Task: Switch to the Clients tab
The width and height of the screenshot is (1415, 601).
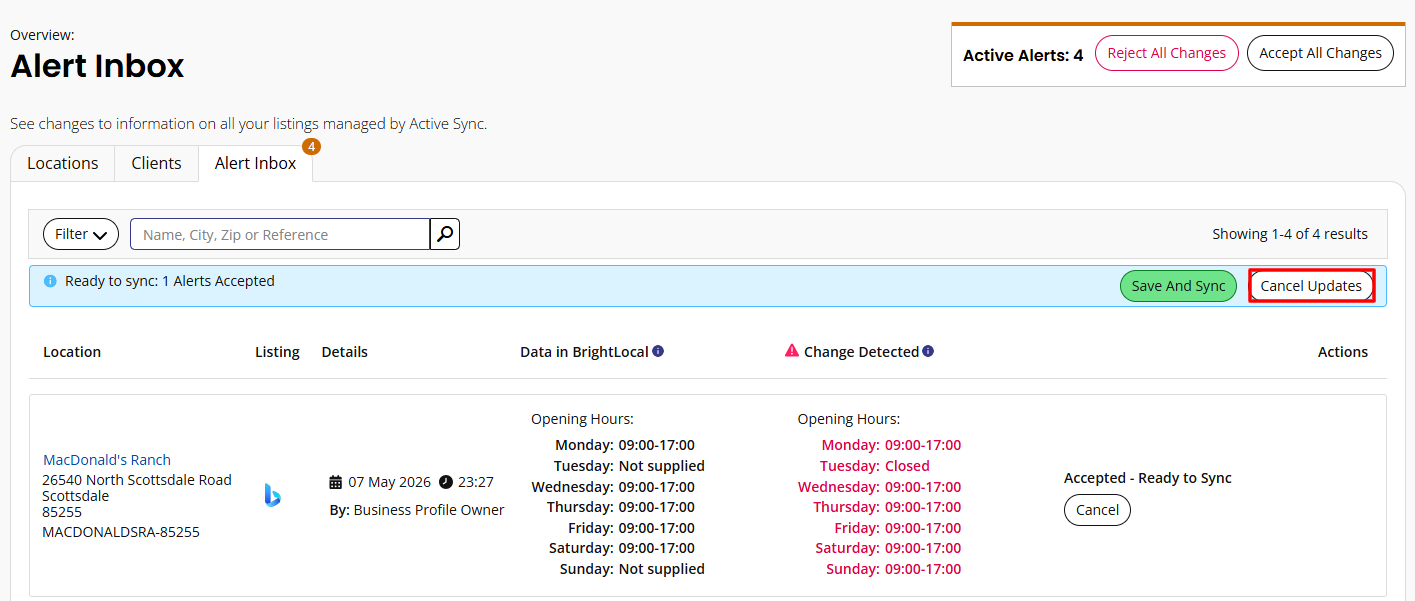Action: 156,163
